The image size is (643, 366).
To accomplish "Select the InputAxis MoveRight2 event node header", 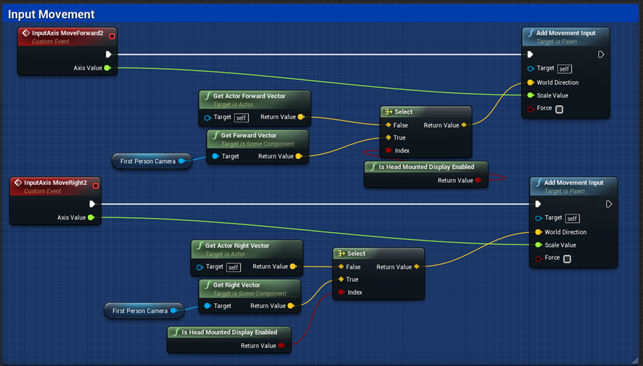I will 55,186.
